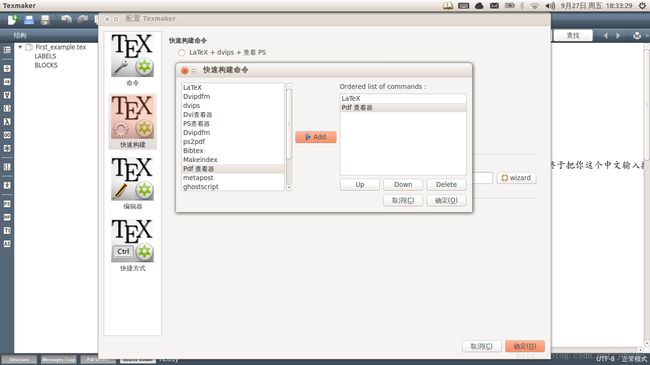Open the 编辑器 editor settings page
Screen dimensions: 650x365
[x=133, y=183]
